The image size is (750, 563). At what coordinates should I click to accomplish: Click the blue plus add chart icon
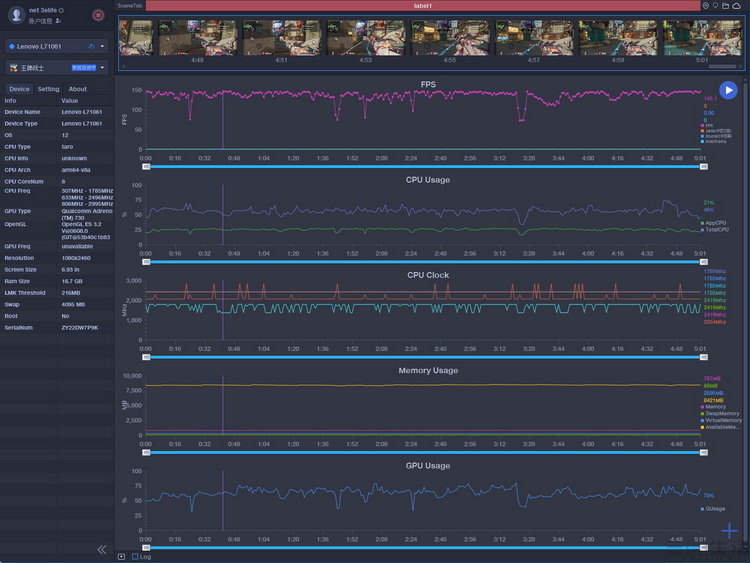tap(729, 531)
